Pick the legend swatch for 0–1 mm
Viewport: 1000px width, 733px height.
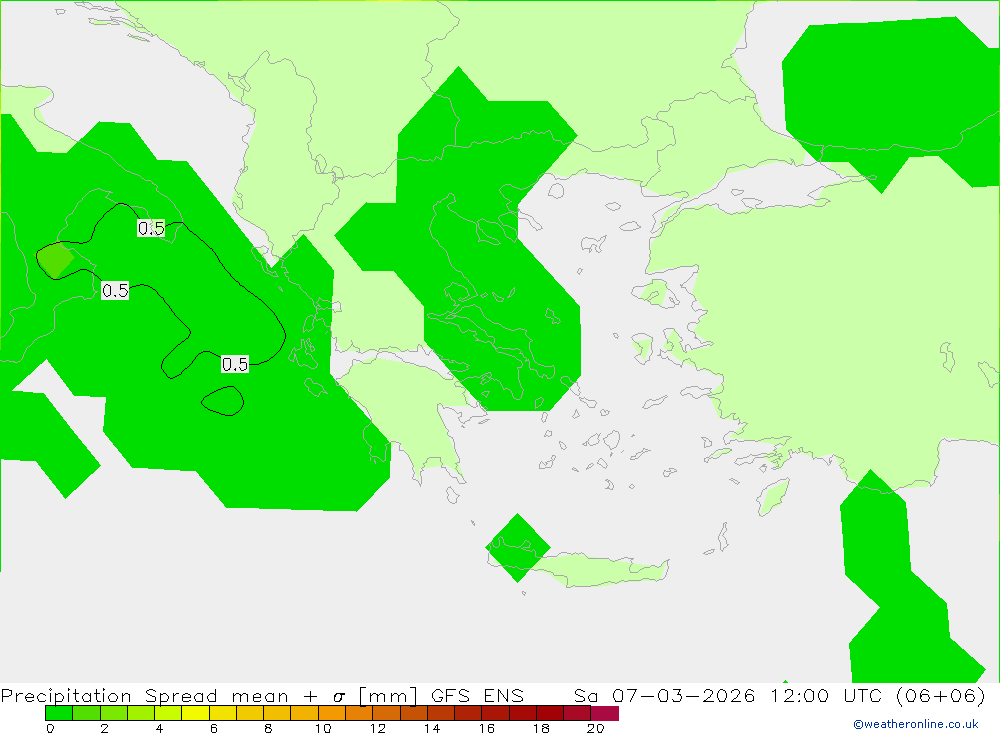pyautogui.click(x=59, y=713)
